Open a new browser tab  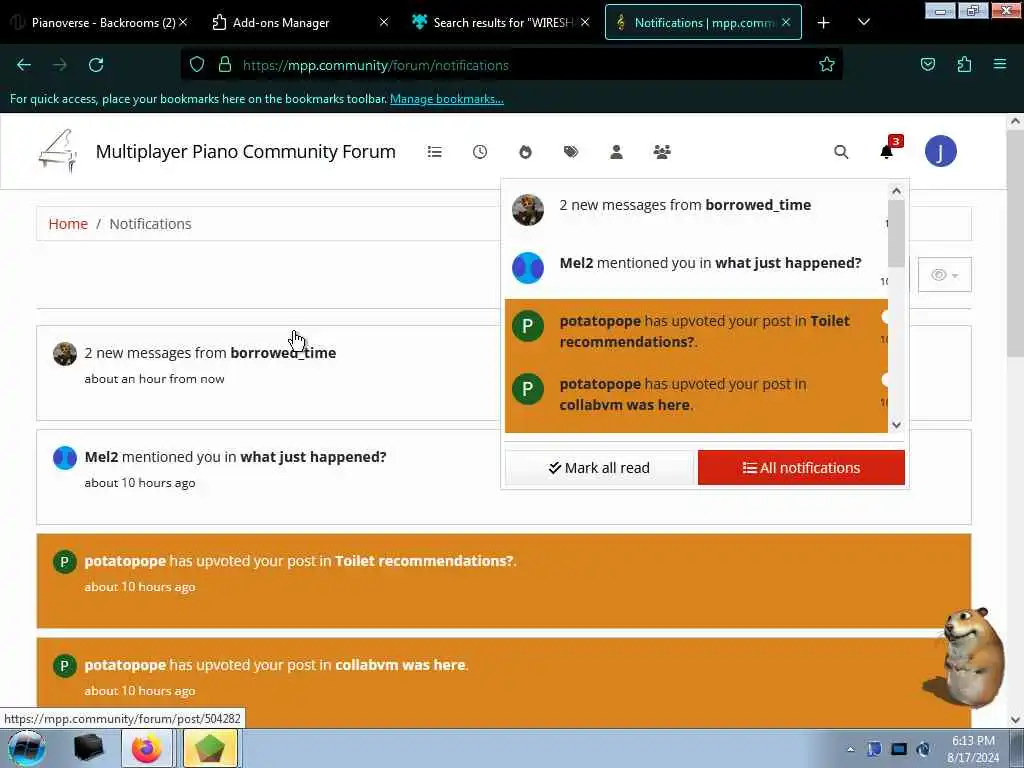(x=824, y=23)
